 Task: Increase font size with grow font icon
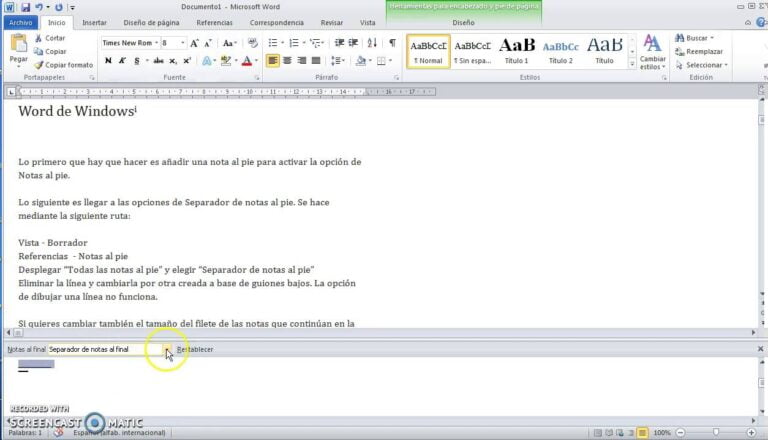point(194,43)
